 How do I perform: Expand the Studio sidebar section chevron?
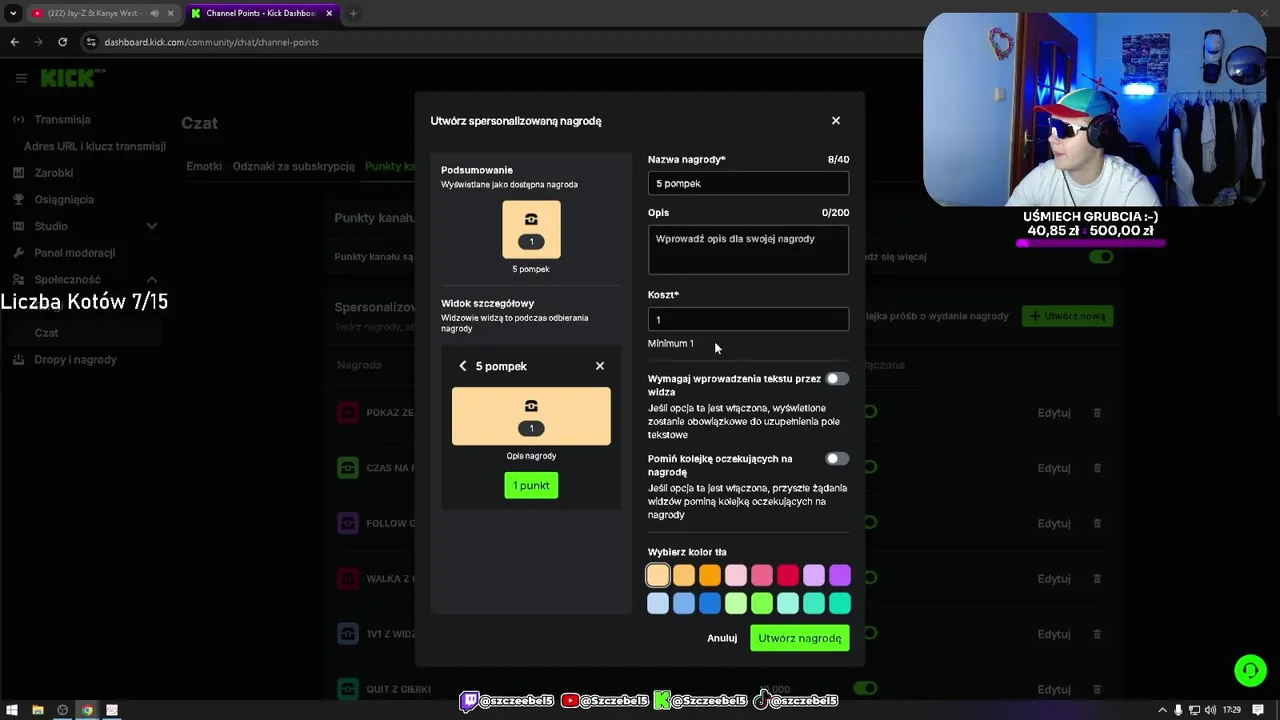pyautogui.click(x=152, y=226)
